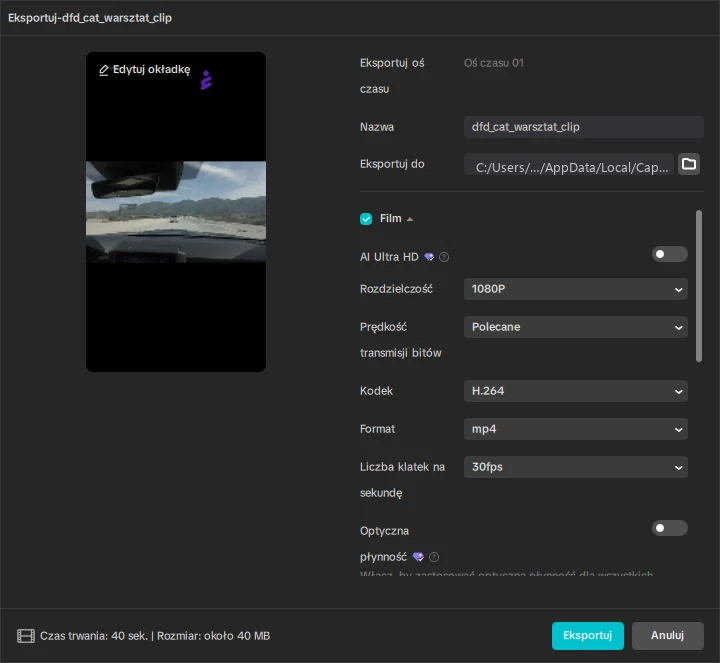Click the Anuluj button
Screen dimensions: 720x663
tap(667, 635)
